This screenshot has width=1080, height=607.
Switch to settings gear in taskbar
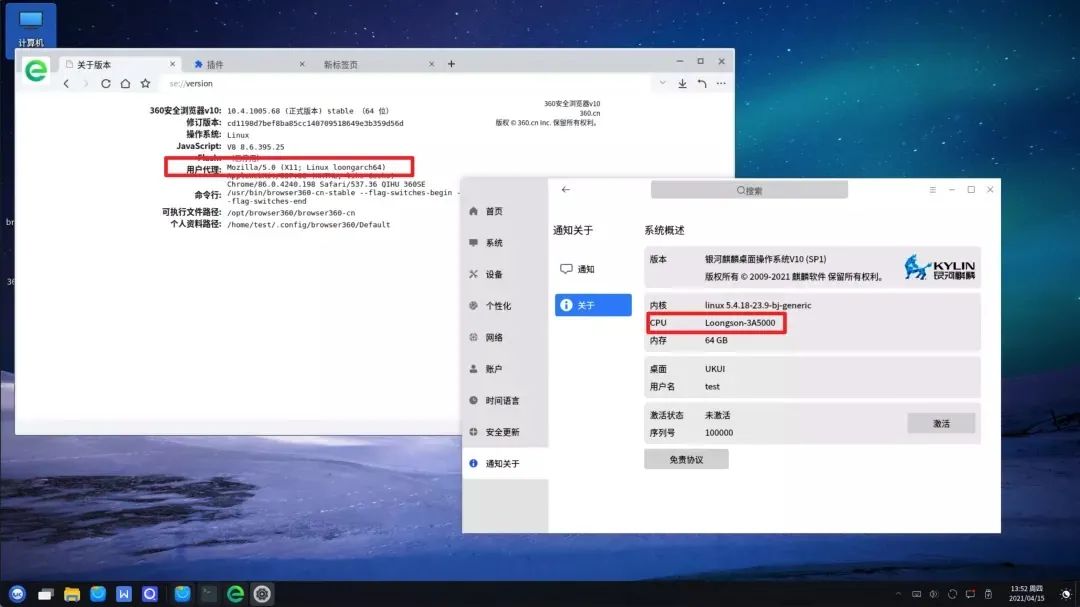coord(262,594)
